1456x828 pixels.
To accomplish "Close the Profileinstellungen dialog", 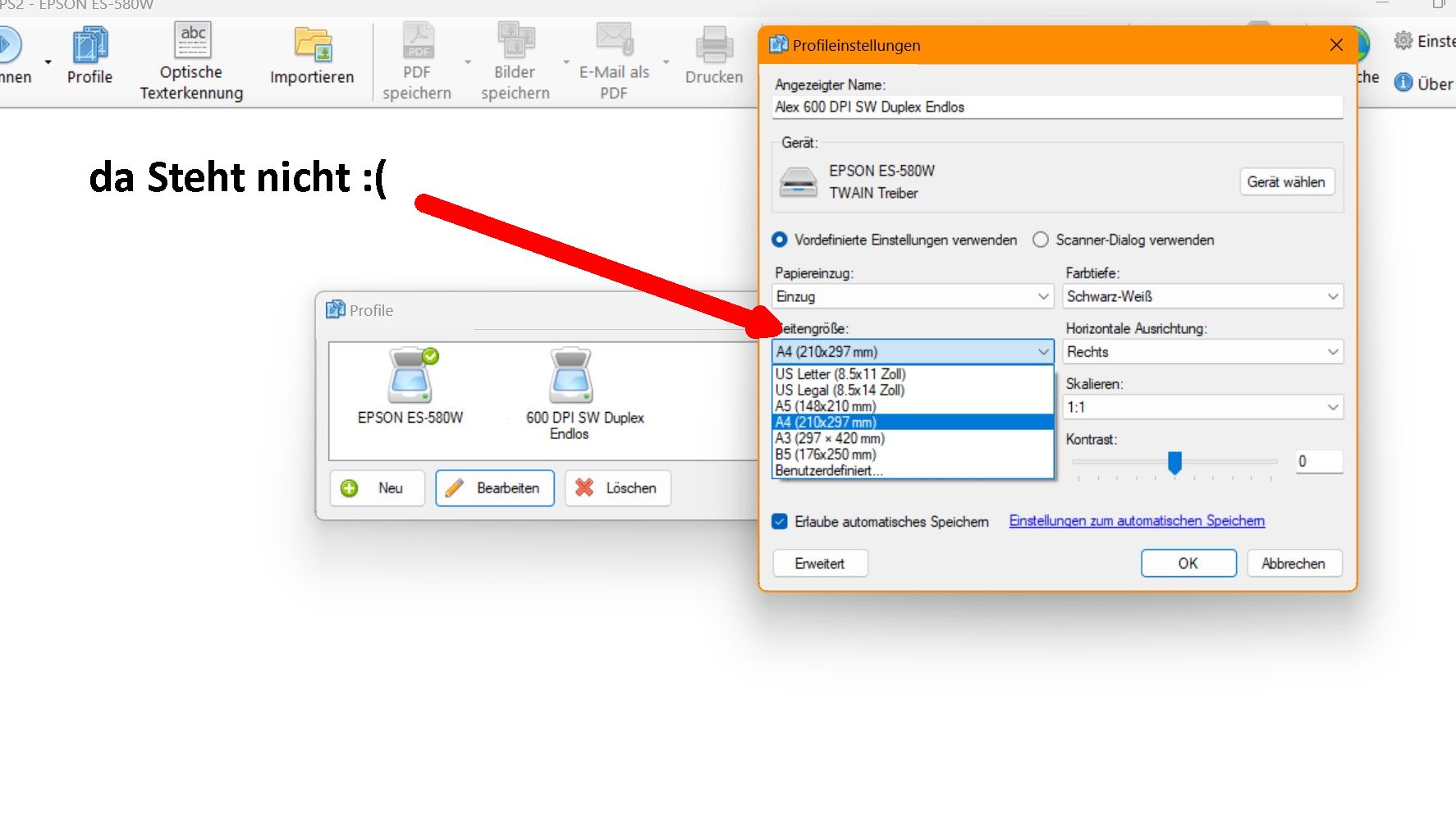I will (1336, 45).
